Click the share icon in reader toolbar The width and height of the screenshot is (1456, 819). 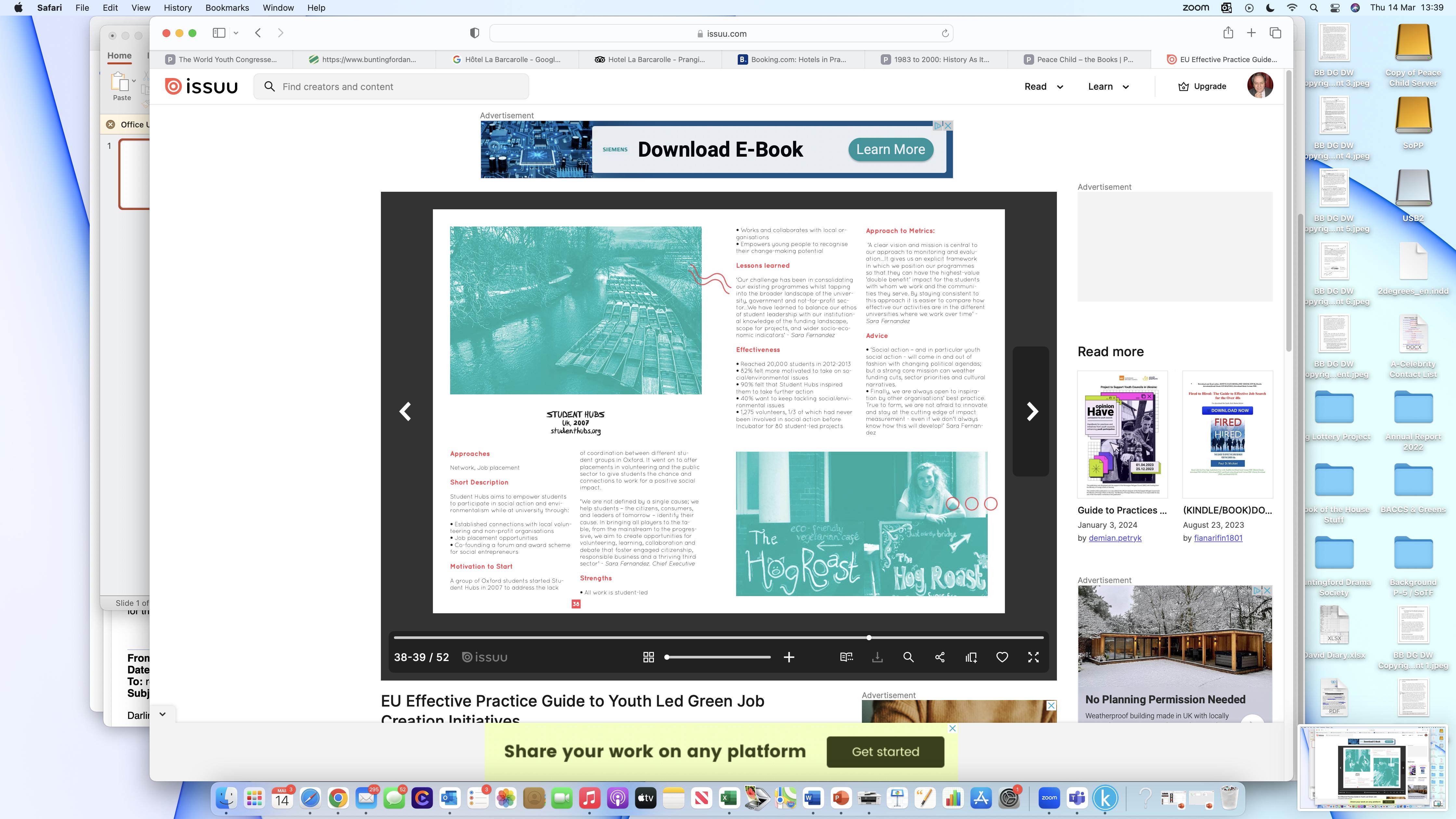(x=939, y=657)
